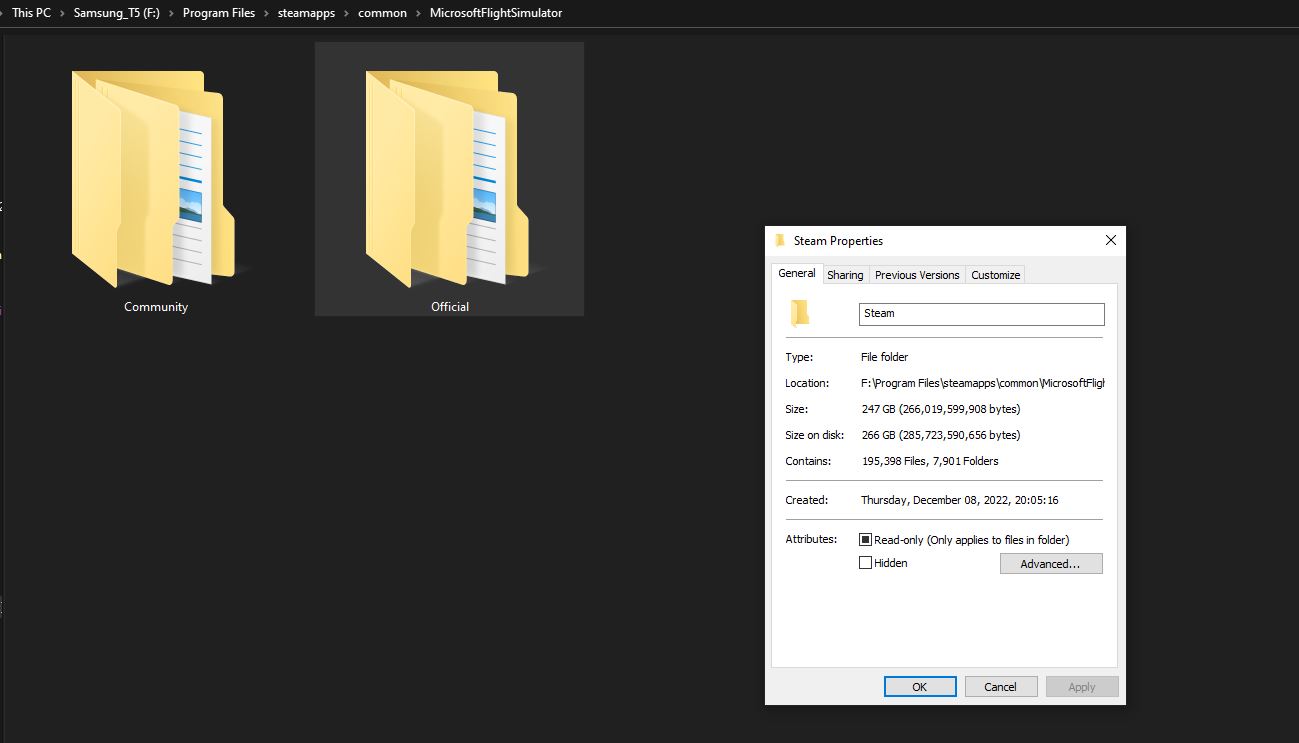Confirm with the OK button
Screen dimensions: 1299x743
(x=920, y=687)
